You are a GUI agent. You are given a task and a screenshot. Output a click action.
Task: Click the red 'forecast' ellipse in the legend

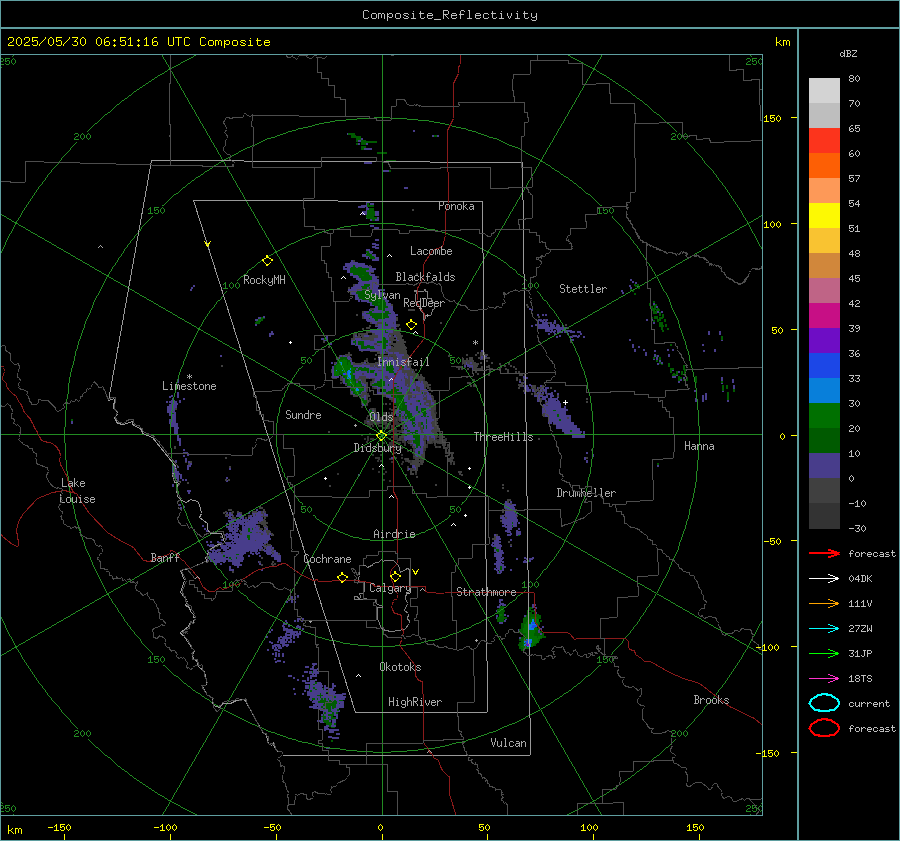pos(824,728)
